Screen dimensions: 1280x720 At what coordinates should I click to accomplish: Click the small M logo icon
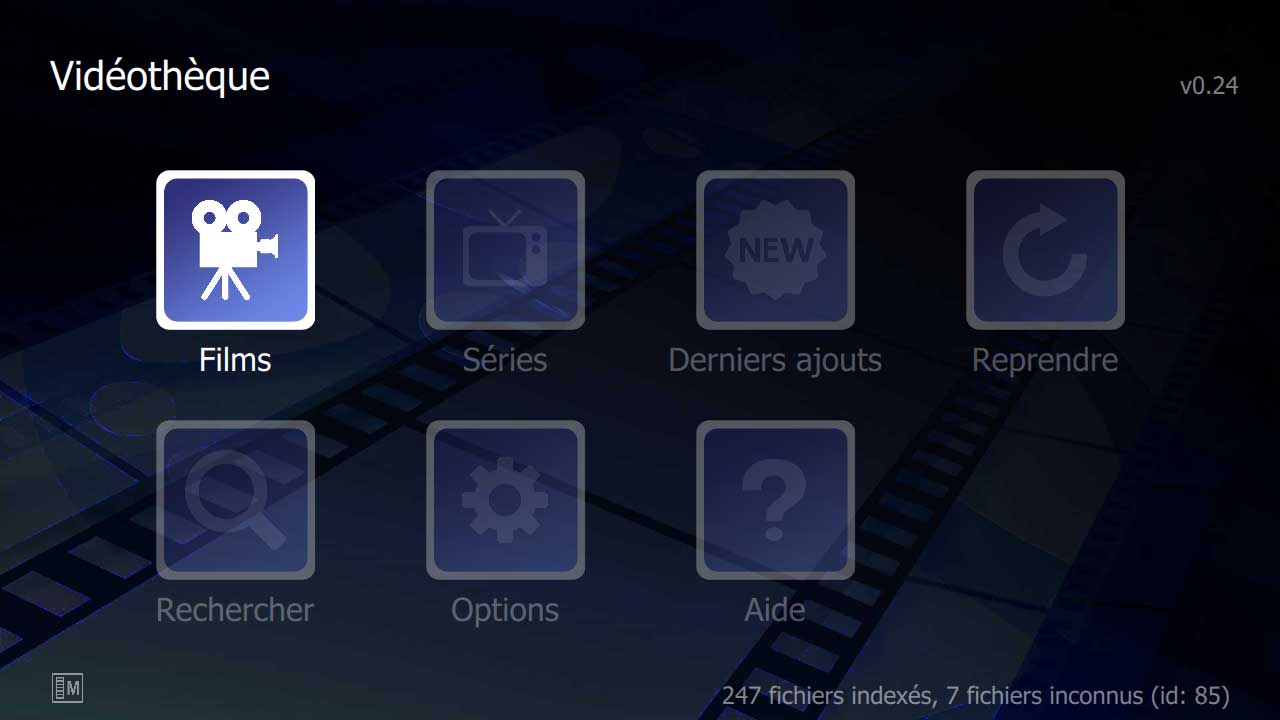coord(67,688)
